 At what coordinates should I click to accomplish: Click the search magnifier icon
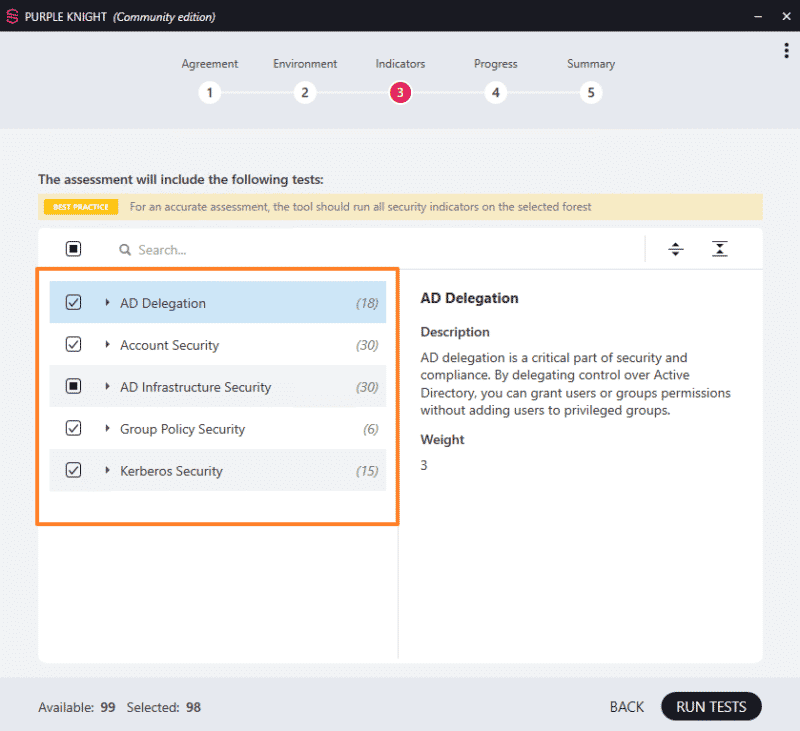pos(125,249)
